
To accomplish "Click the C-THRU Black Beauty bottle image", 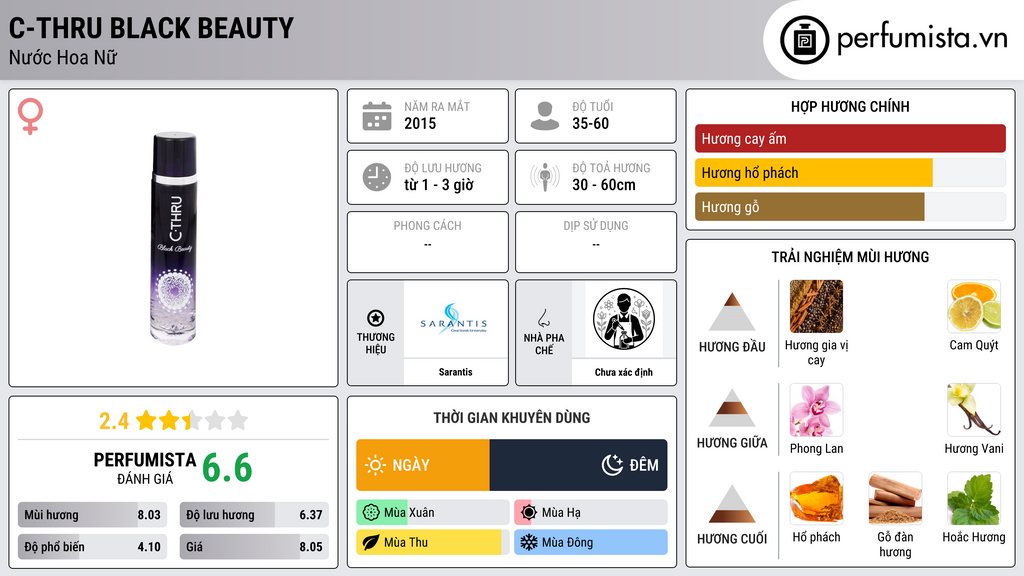I will [174, 238].
